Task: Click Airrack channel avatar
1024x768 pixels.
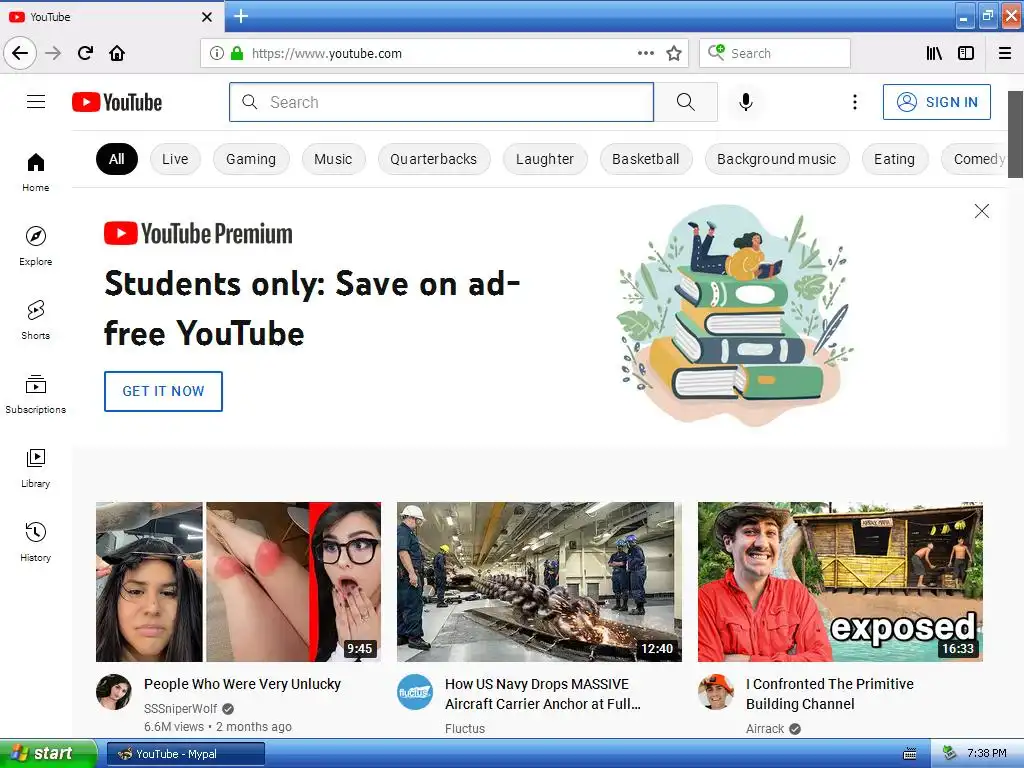Action: coord(716,692)
